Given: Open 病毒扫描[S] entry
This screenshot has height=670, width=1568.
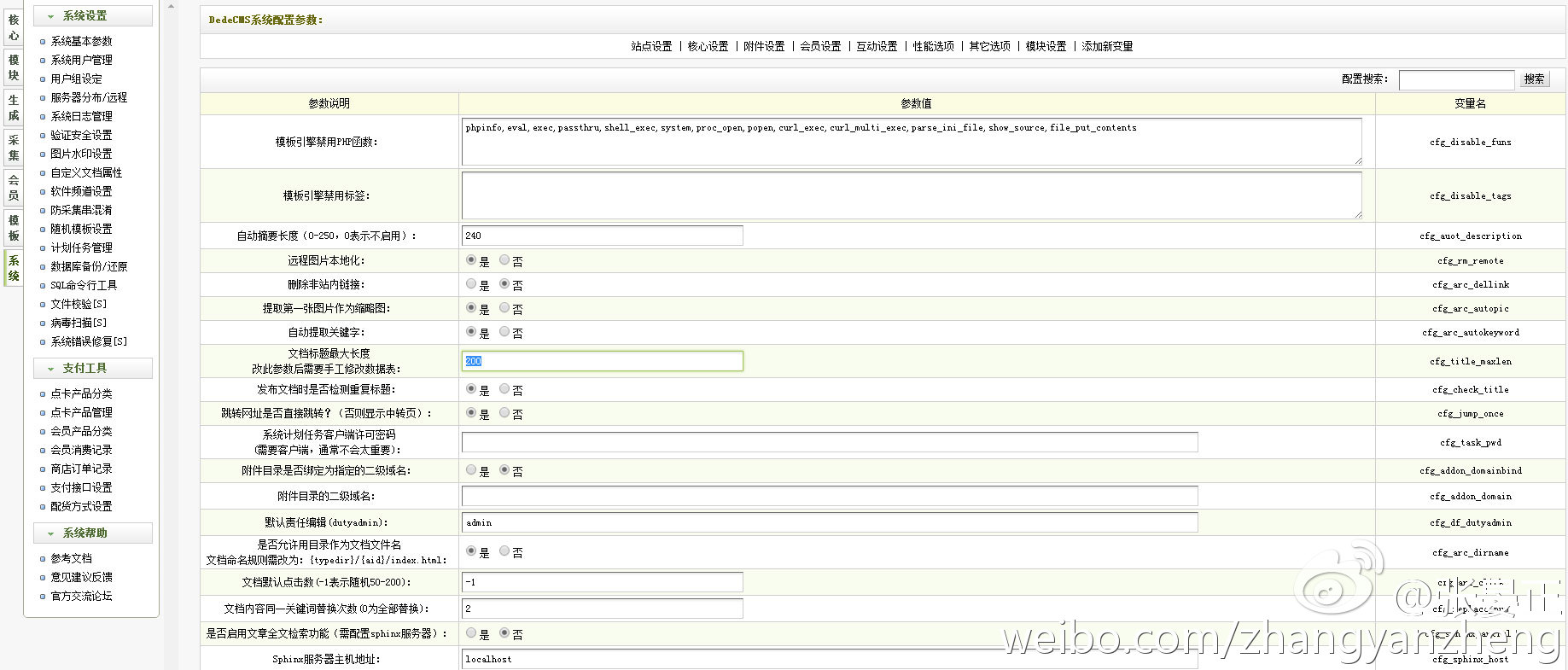Looking at the screenshot, I should [79, 323].
